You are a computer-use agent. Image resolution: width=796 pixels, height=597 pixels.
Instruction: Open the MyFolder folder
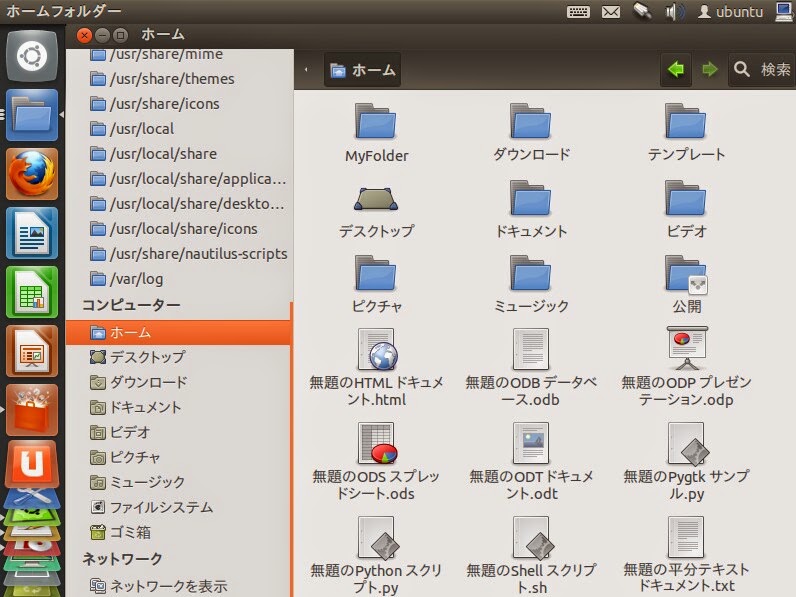[x=376, y=122]
